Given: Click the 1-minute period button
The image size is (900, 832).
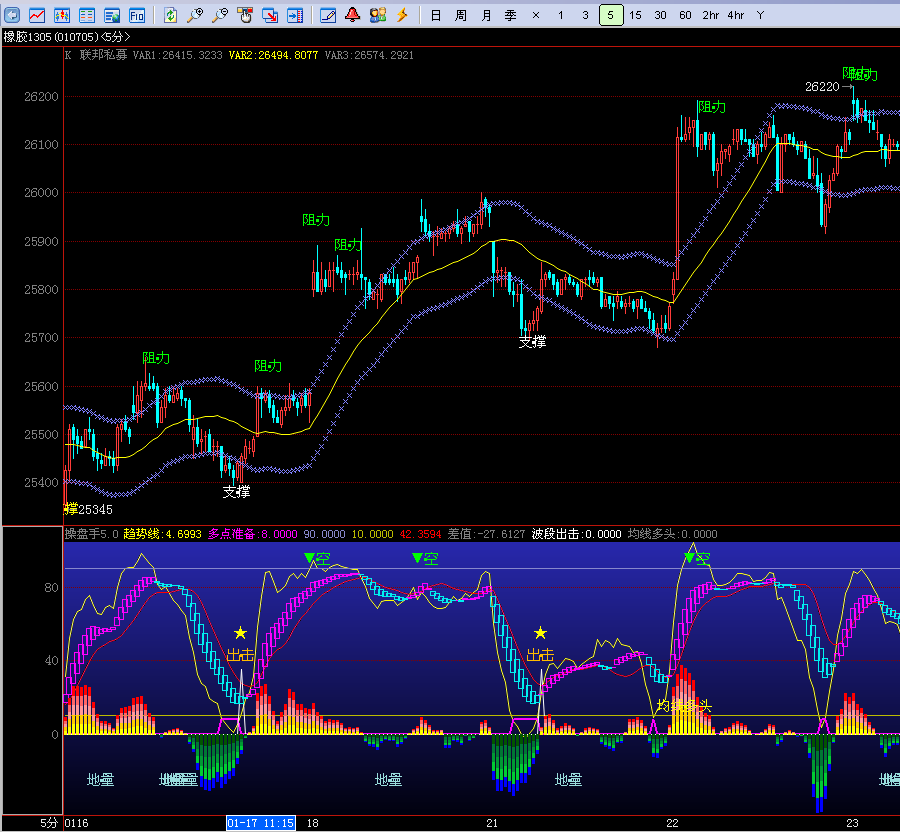Looking at the screenshot, I should pos(560,15).
